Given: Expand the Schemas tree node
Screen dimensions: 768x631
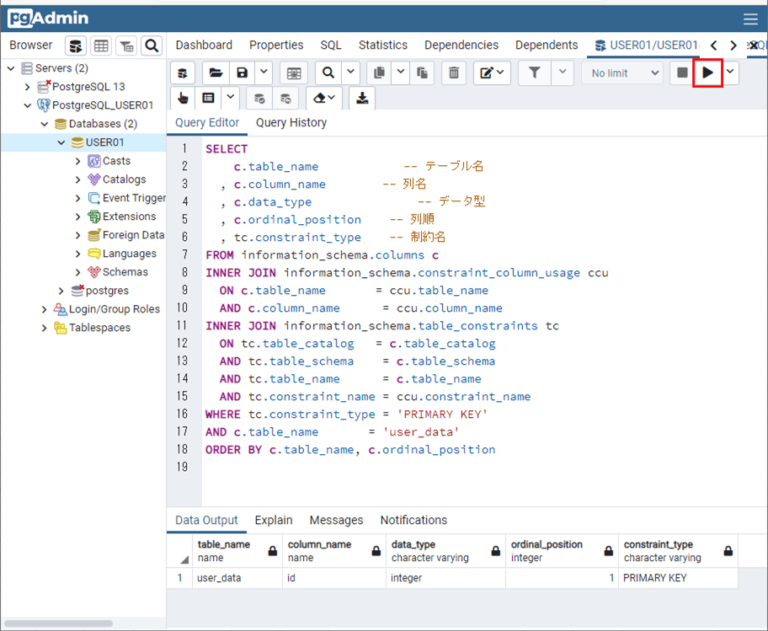Looking at the screenshot, I should click(78, 272).
